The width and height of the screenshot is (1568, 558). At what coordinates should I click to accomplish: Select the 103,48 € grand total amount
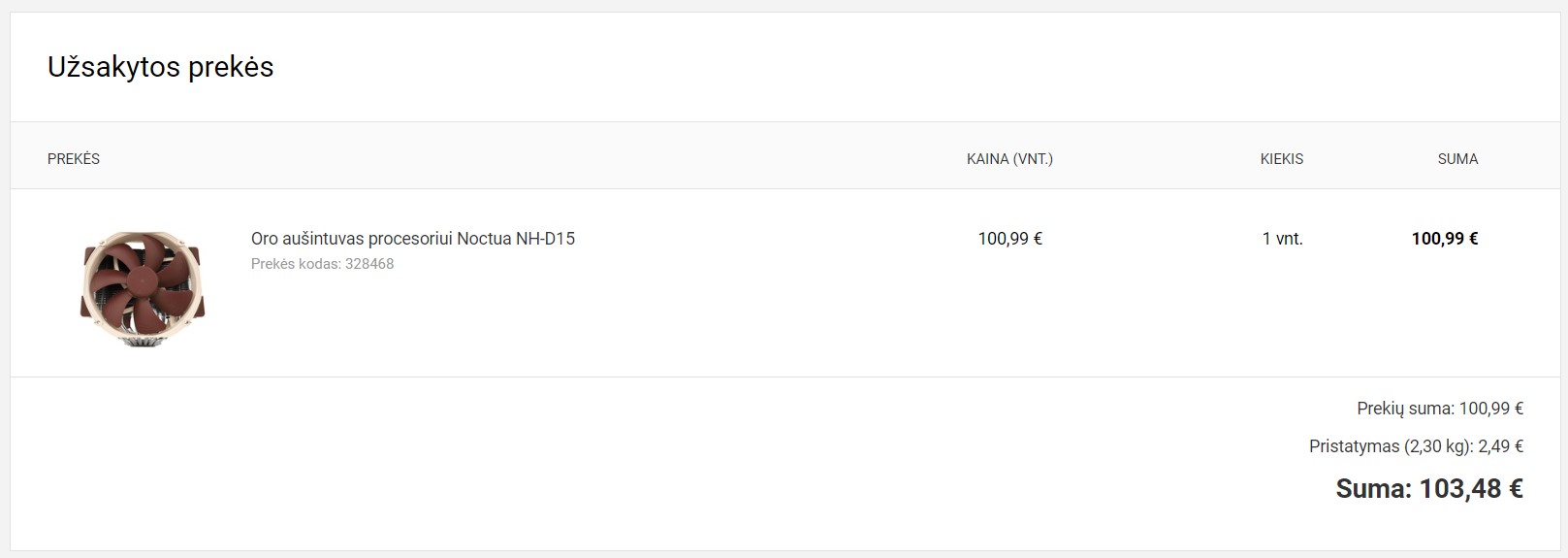[x=1471, y=488]
